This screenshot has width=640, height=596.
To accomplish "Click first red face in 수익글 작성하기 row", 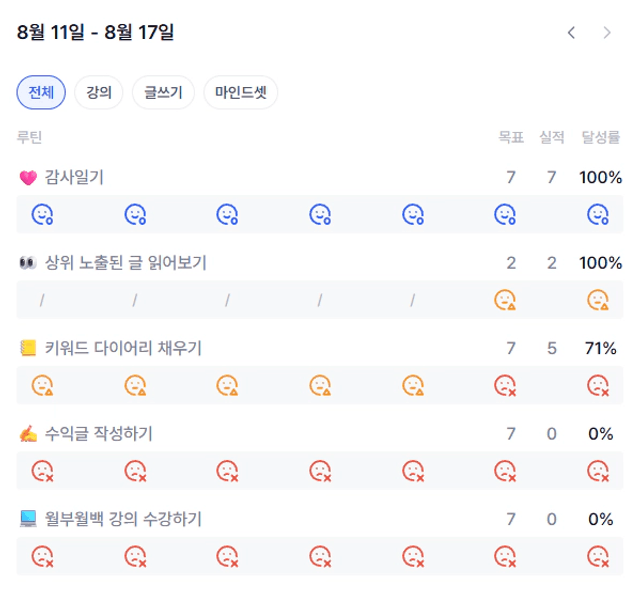I will [42, 470].
